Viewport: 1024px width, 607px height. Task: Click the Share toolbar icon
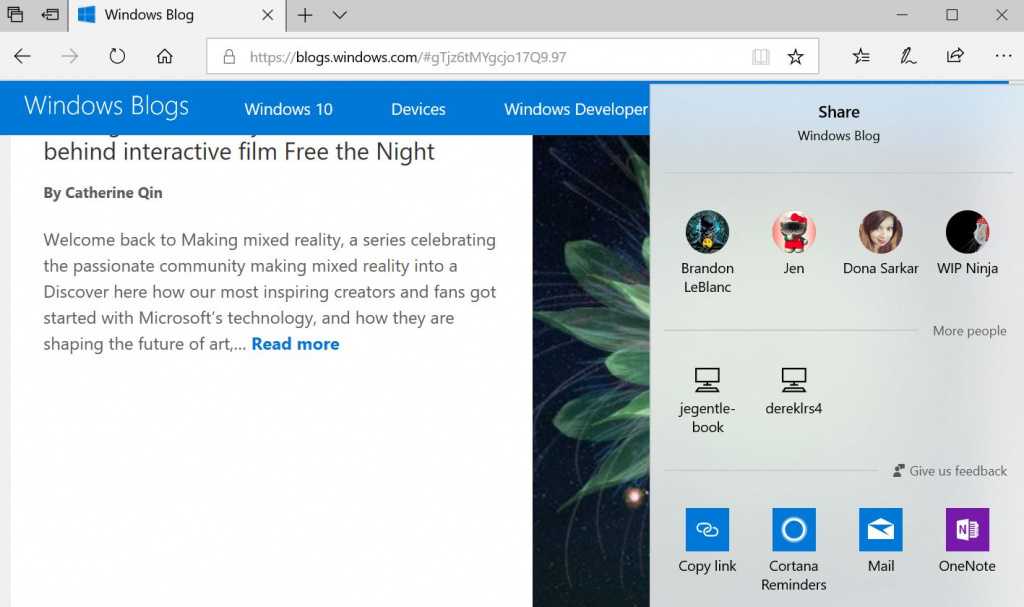[x=955, y=56]
